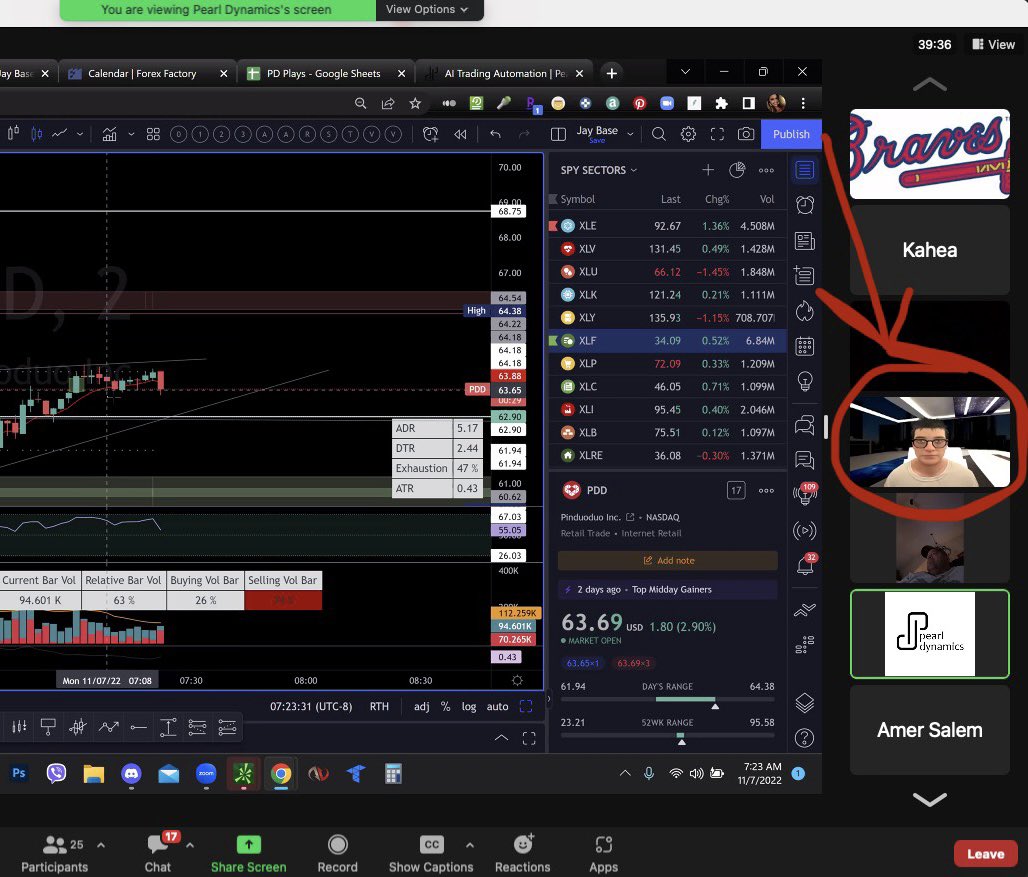Toggle adj price adjustment on chart
The image size is (1028, 877).
(422, 706)
